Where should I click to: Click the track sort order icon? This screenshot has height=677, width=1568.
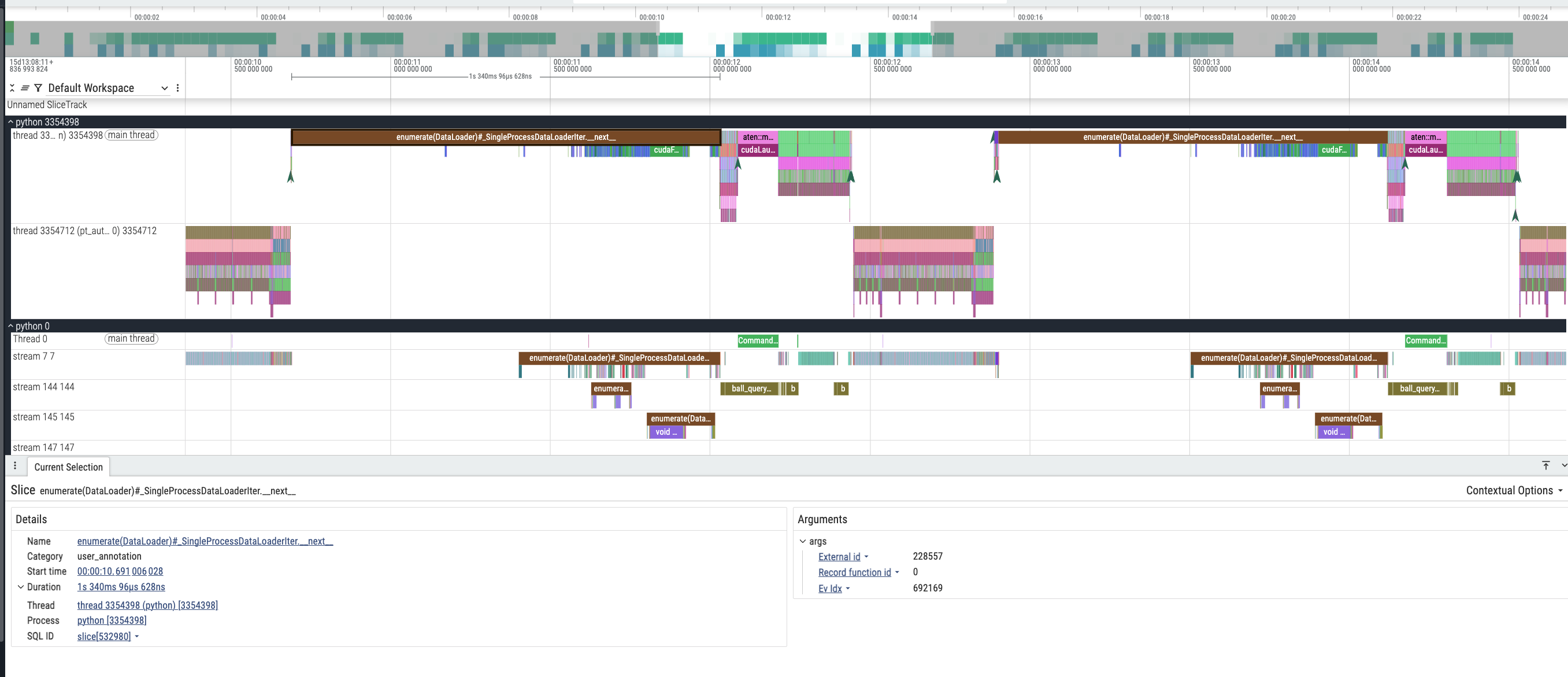25,88
